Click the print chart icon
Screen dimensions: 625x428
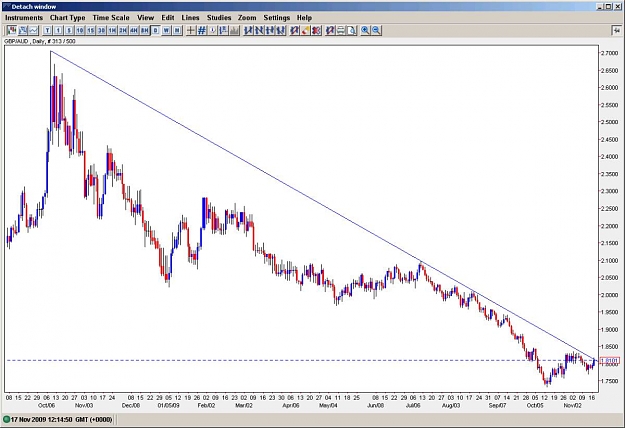(x=341, y=30)
